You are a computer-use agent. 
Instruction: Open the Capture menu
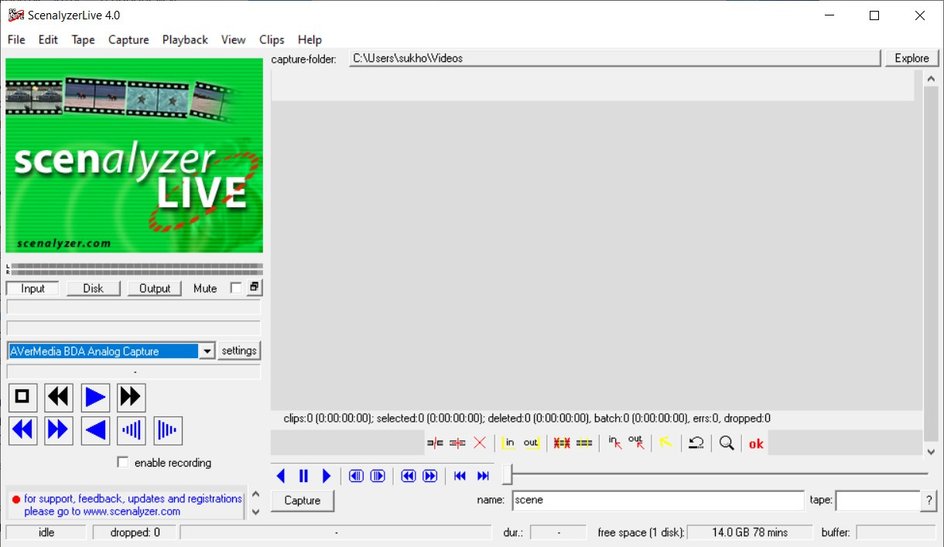(x=128, y=40)
